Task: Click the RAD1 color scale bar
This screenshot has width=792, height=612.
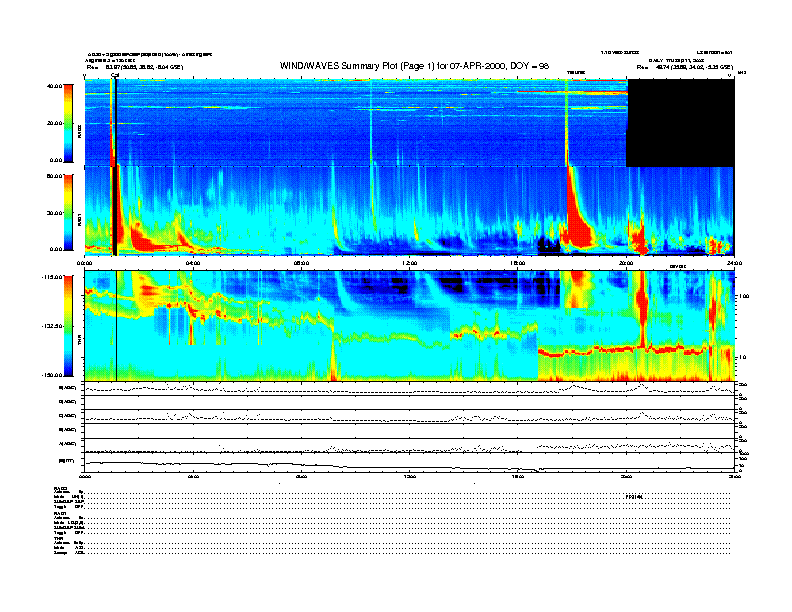Action: point(68,211)
